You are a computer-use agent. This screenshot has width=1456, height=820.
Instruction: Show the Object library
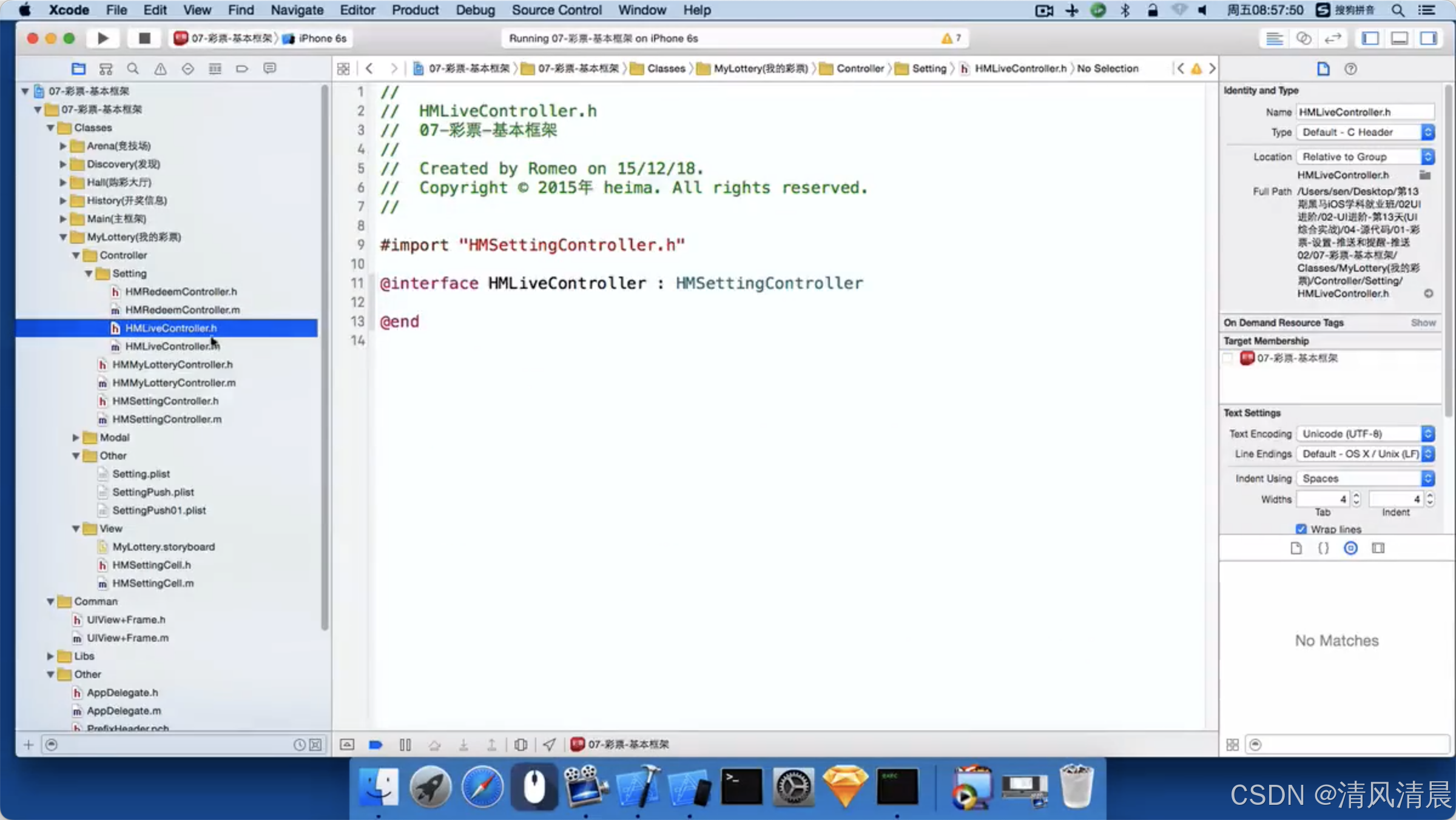pyautogui.click(x=1350, y=548)
